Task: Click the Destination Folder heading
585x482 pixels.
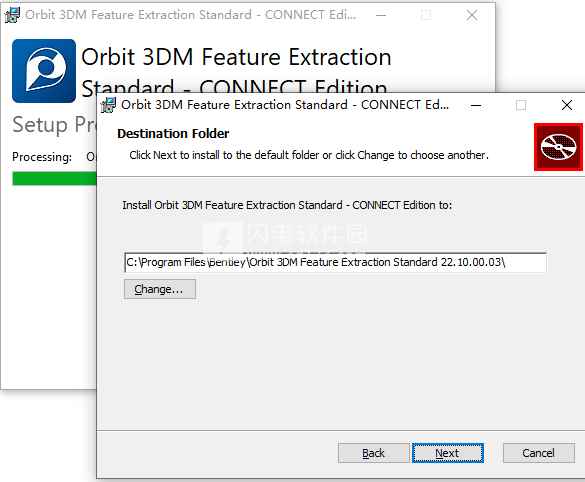Action: click(173, 134)
